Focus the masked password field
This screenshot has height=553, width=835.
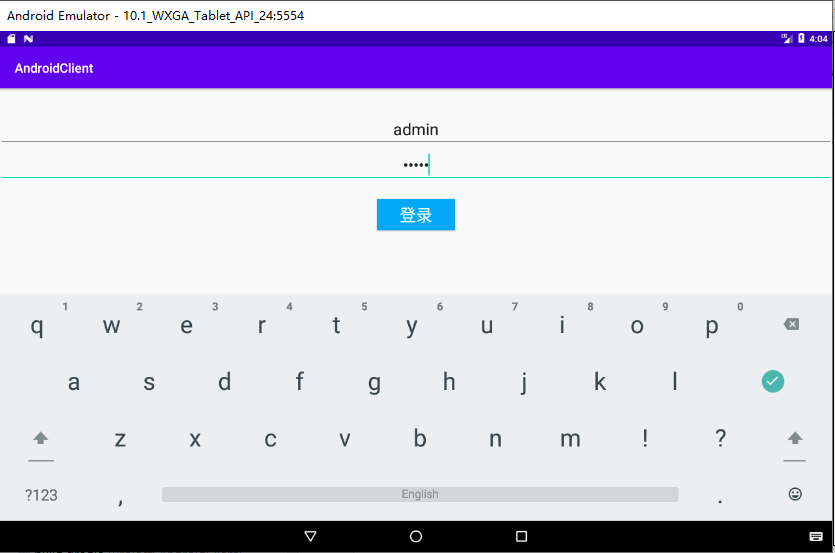pyautogui.click(x=416, y=165)
